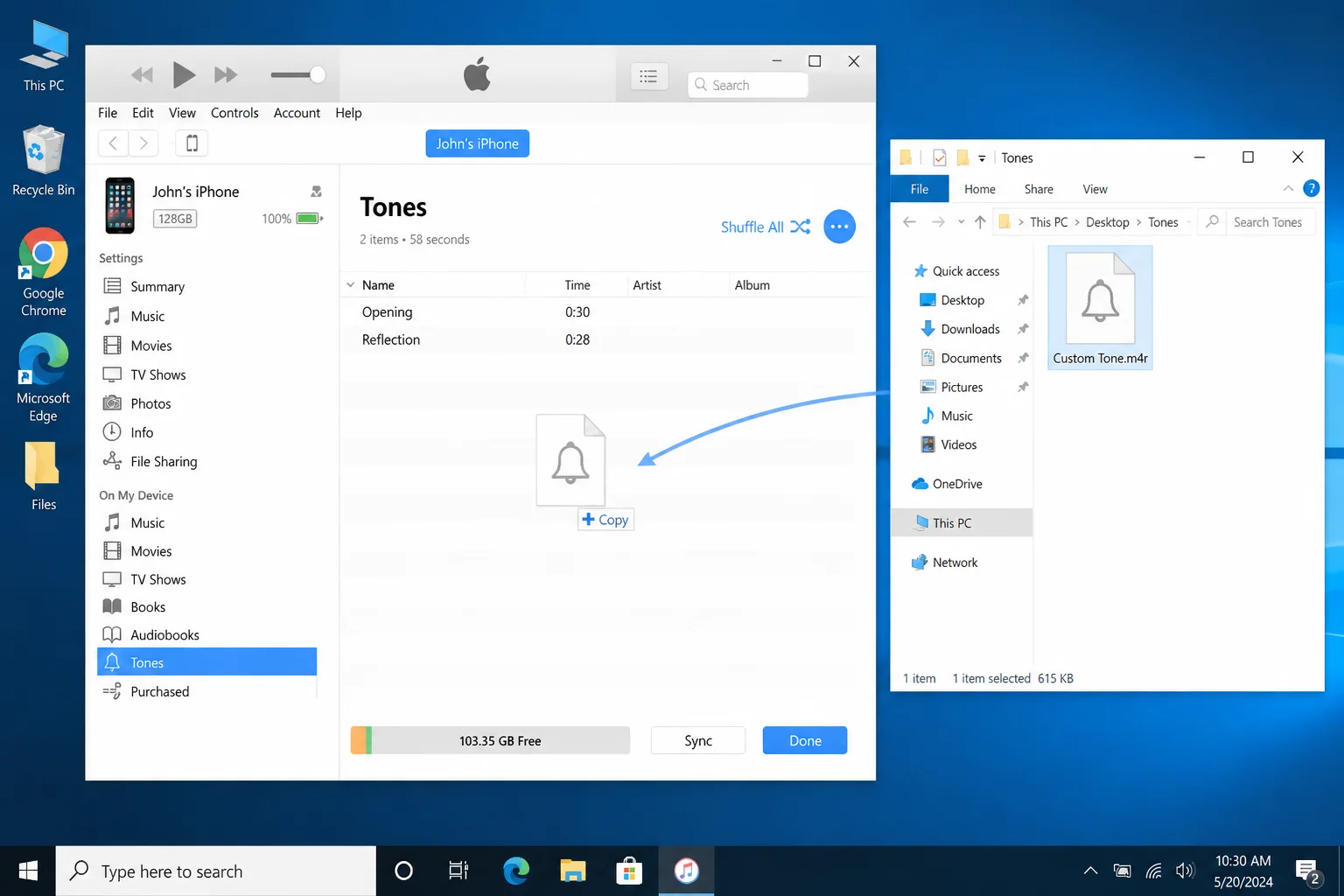Open Network in Explorer navigation pane
1344x896 pixels.
945,563
